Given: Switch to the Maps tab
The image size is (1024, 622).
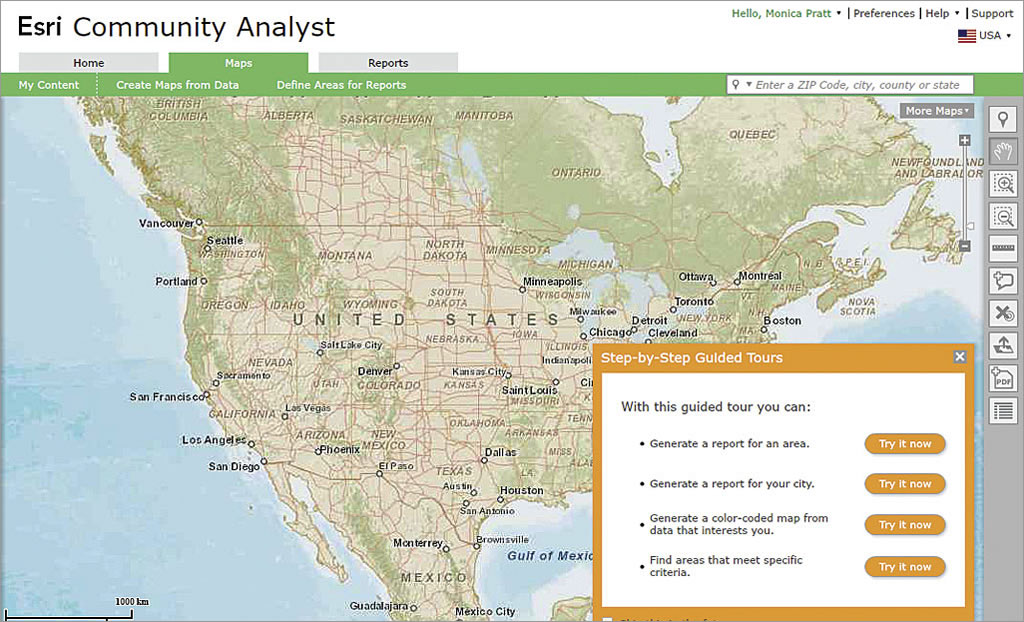Looking at the screenshot, I should 238,63.
